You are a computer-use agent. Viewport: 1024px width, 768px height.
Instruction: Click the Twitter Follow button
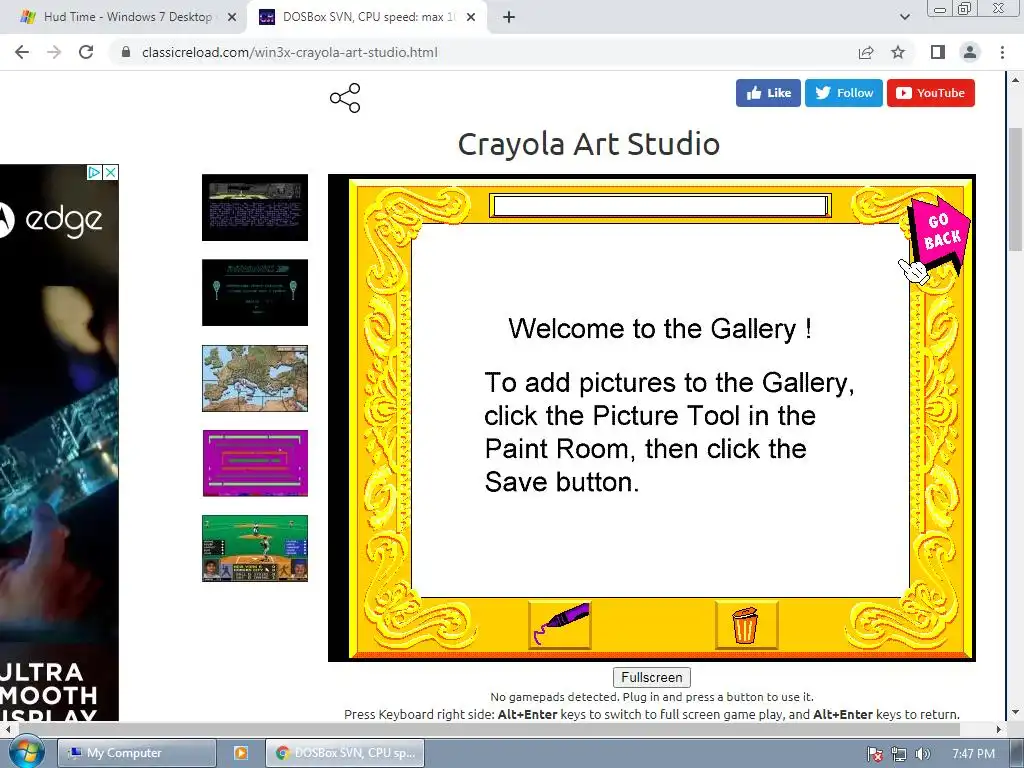coord(844,93)
